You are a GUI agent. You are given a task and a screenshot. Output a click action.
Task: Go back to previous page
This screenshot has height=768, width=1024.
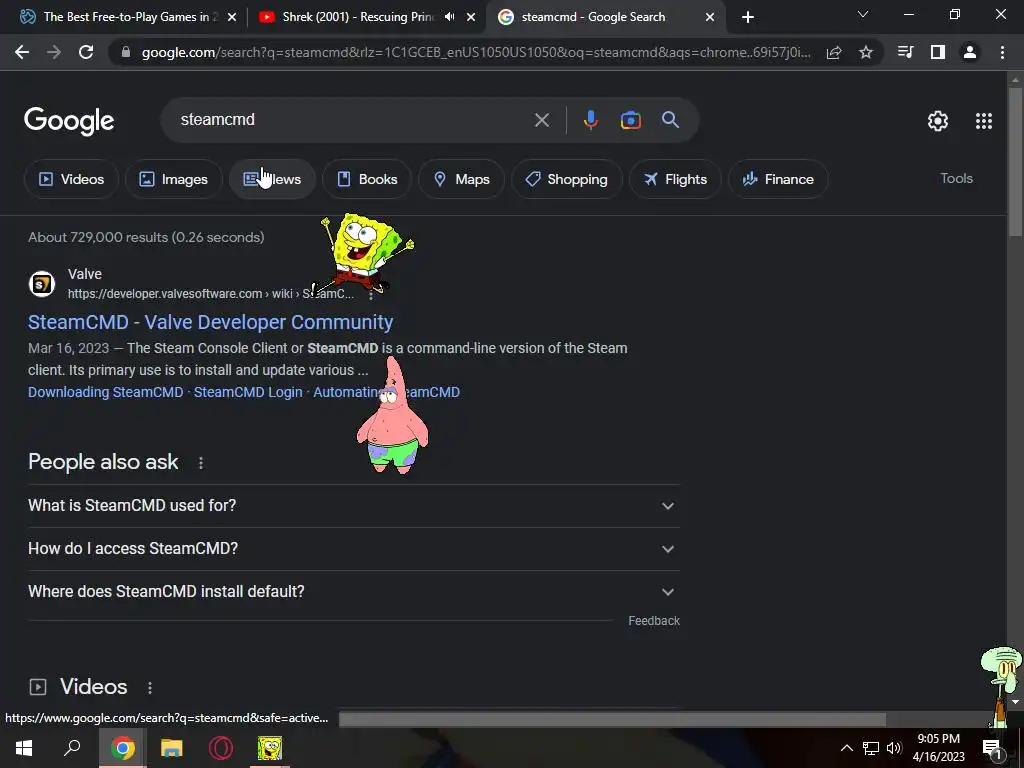(22, 52)
